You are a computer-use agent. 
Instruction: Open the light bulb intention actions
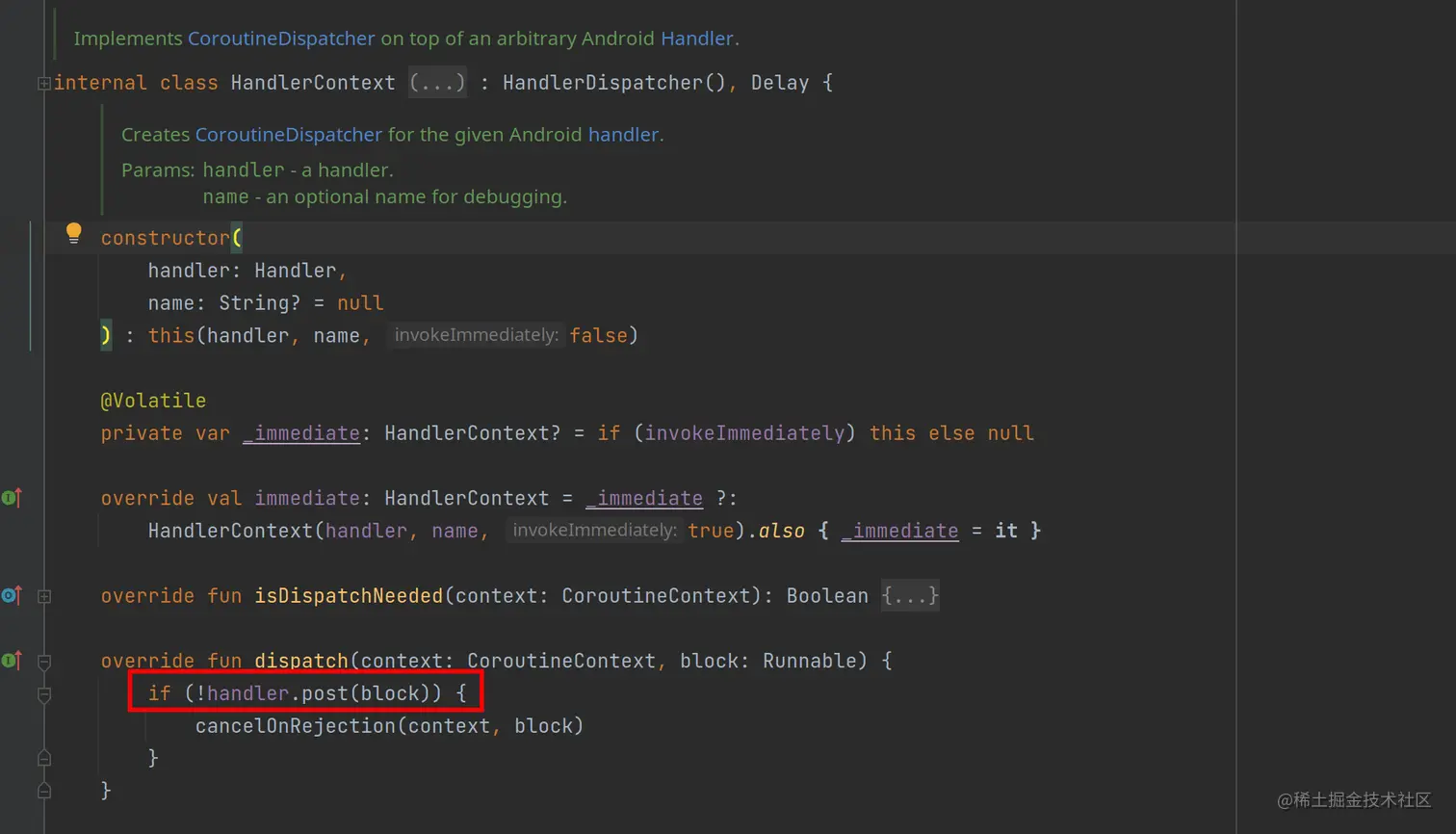tap(74, 233)
